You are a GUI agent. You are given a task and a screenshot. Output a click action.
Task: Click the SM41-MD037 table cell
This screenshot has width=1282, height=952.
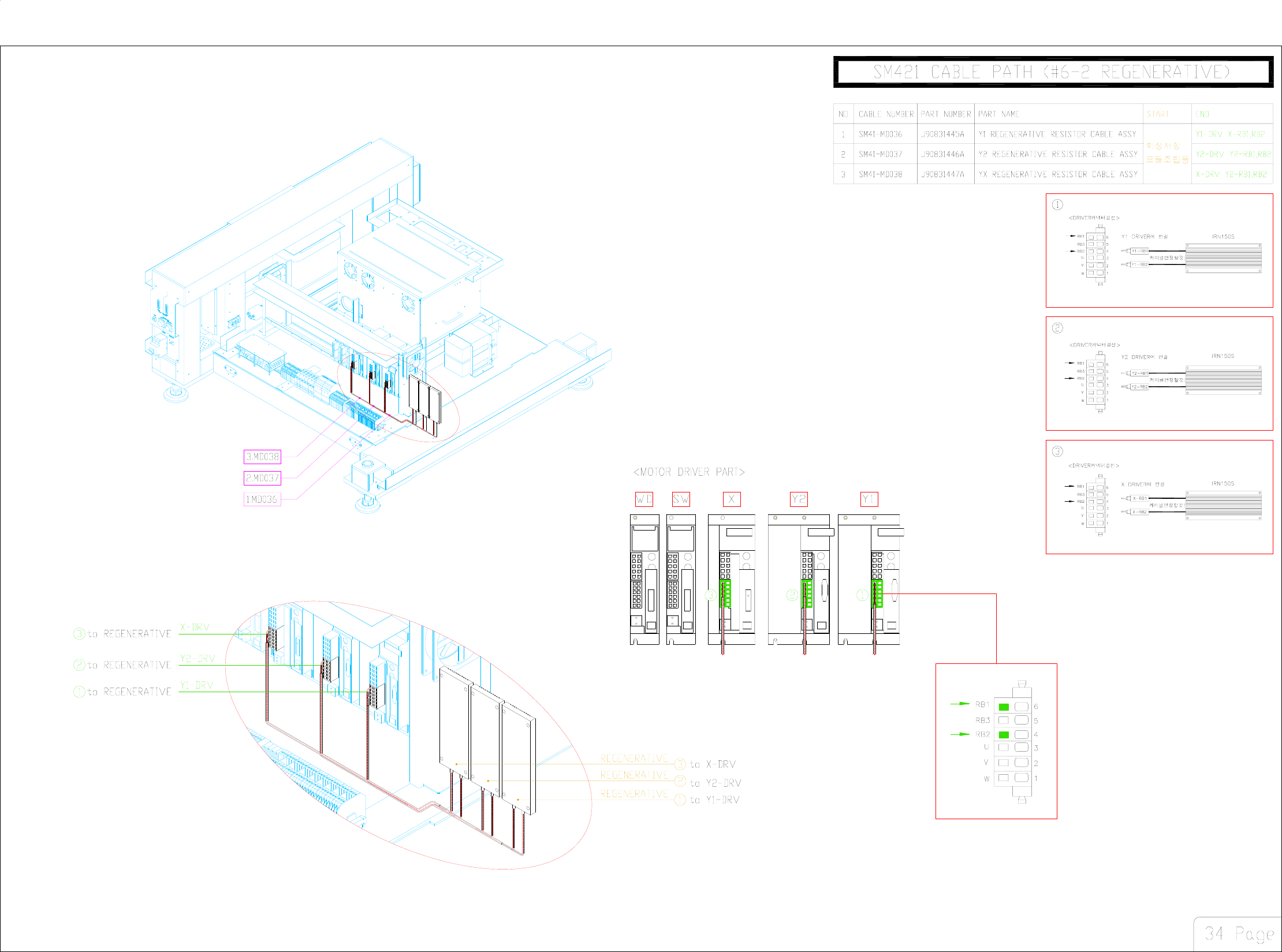[880, 154]
